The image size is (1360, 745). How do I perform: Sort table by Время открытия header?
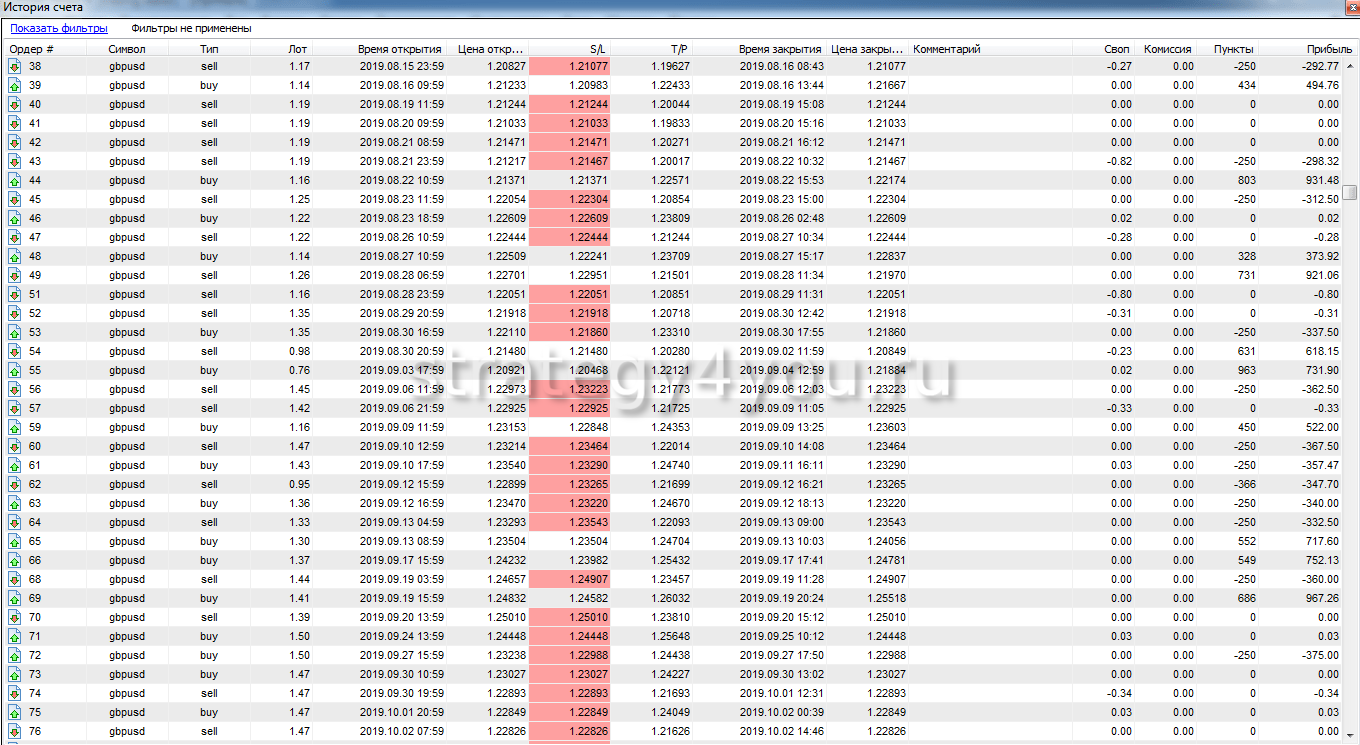click(400, 49)
